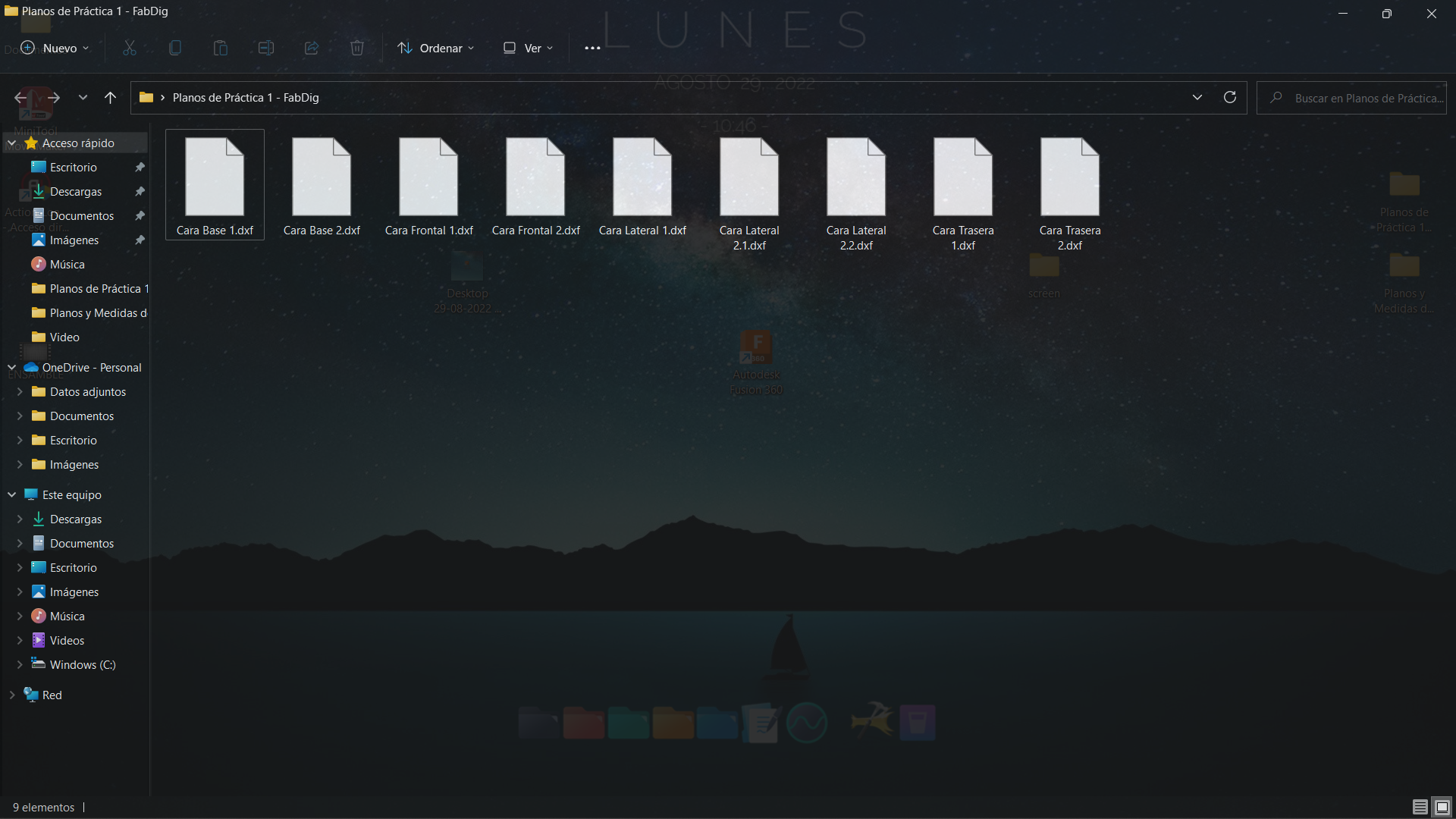The width and height of the screenshot is (1456, 819).
Task: Click the Paste icon in the toolbar
Action: [220, 48]
